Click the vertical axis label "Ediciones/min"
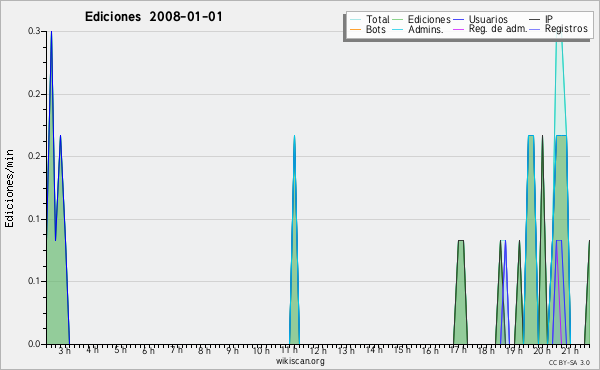Image resolution: width=600 pixels, height=370 pixels. (9, 188)
